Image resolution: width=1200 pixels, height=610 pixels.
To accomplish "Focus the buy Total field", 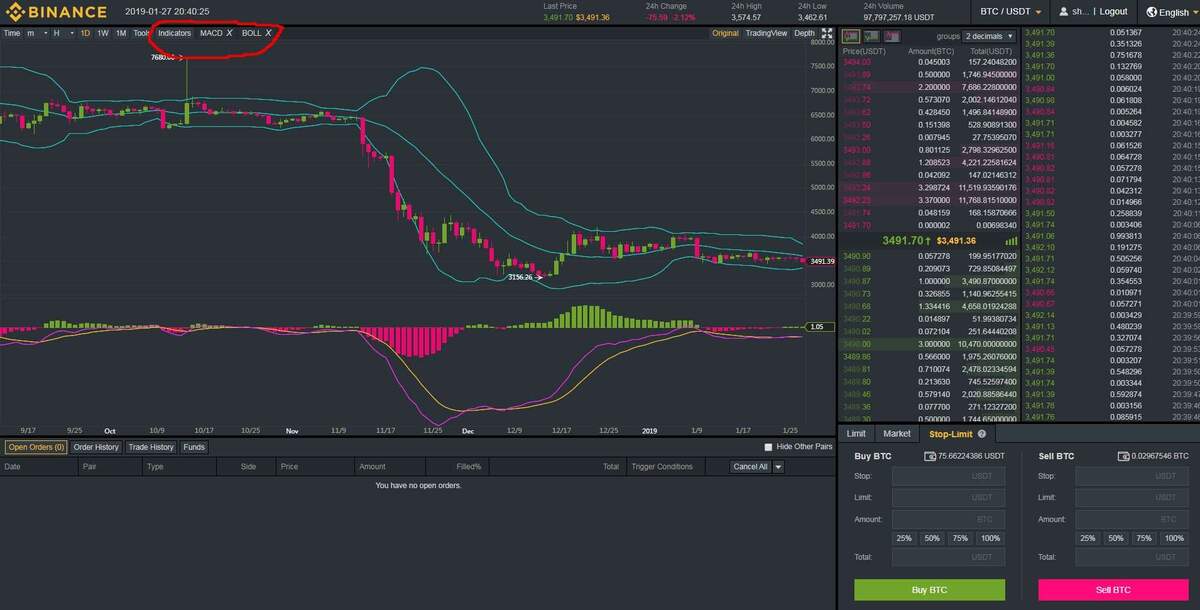I will point(948,557).
